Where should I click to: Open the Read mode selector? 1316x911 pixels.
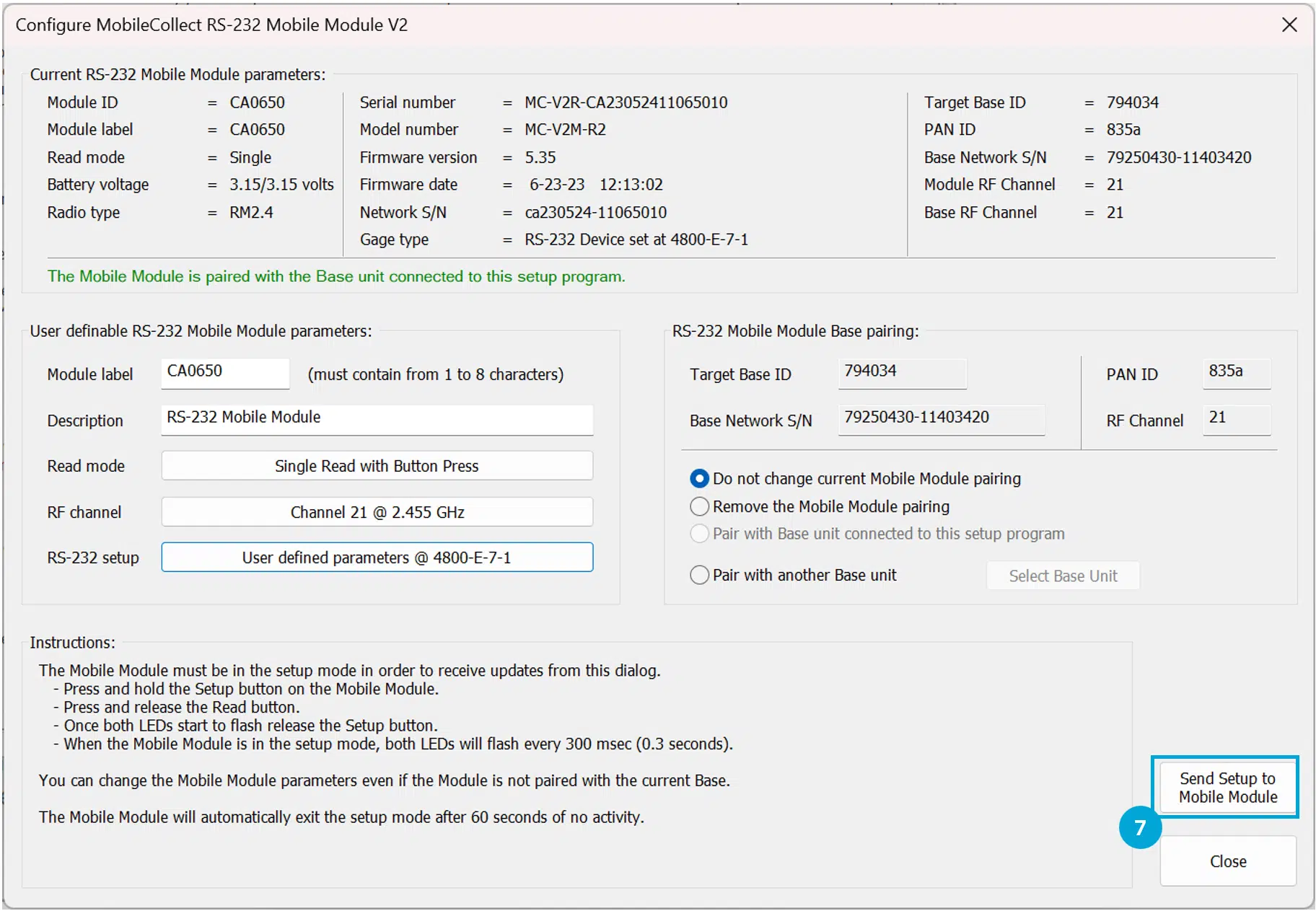[x=377, y=465]
